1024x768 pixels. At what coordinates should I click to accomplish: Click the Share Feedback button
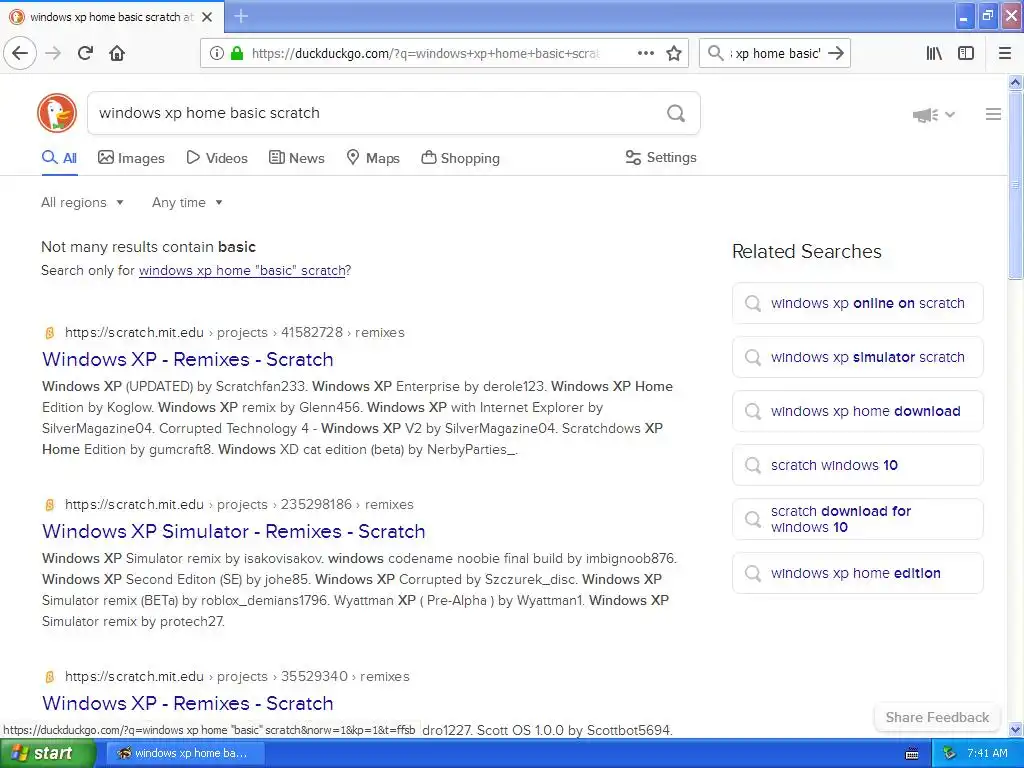tap(937, 717)
